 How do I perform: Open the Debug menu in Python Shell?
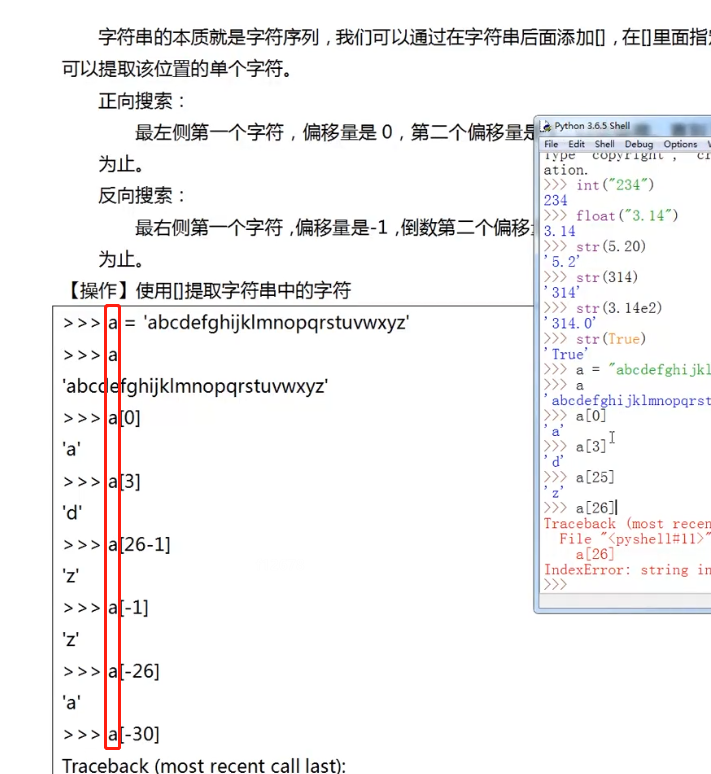pyautogui.click(x=638, y=144)
